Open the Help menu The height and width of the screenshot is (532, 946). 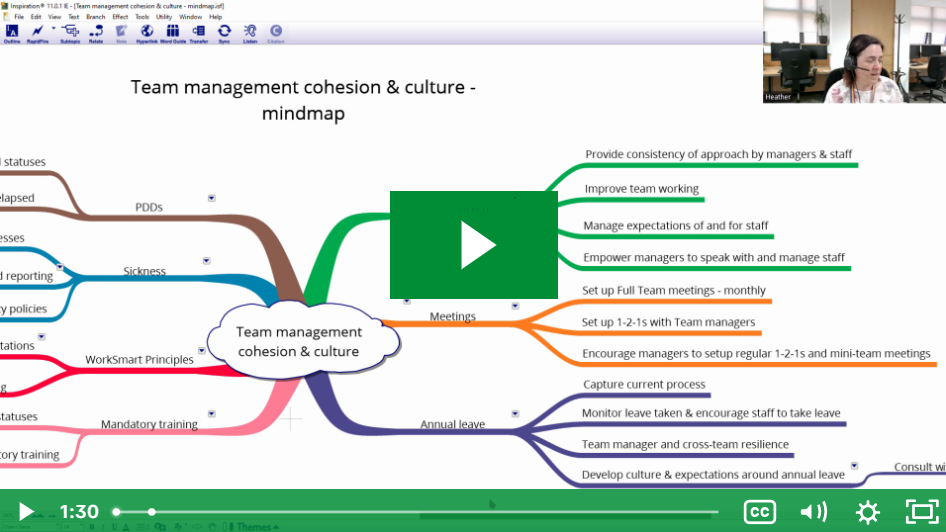tap(215, 17)
